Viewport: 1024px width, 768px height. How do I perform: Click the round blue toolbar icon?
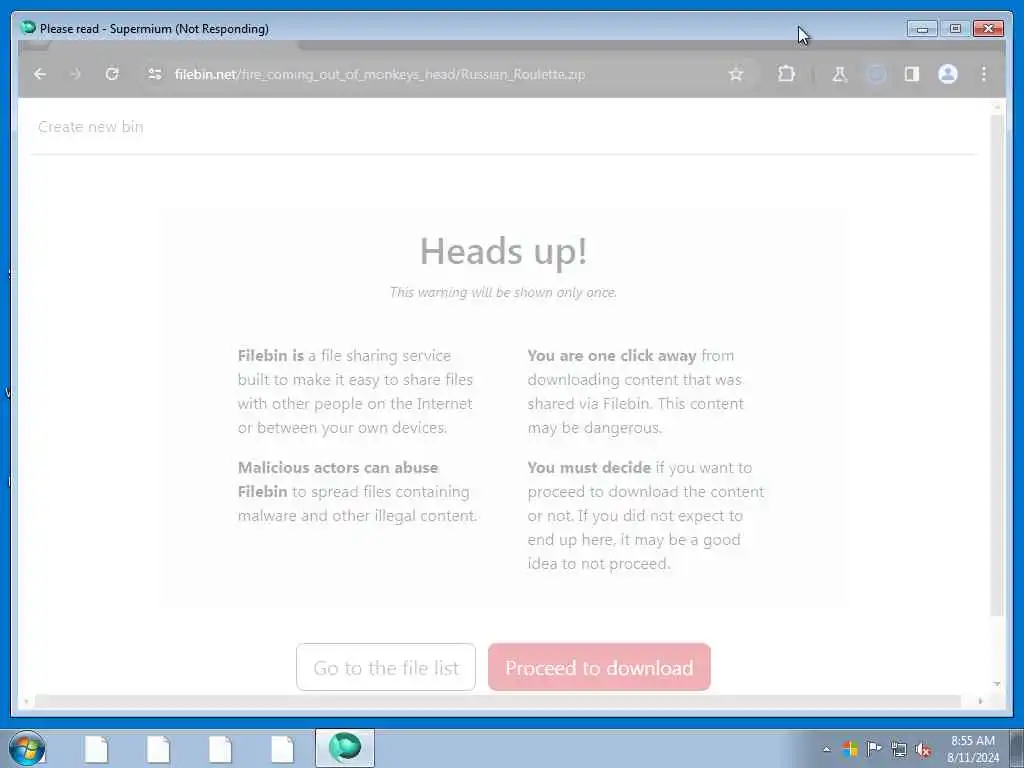click(876, 74)
